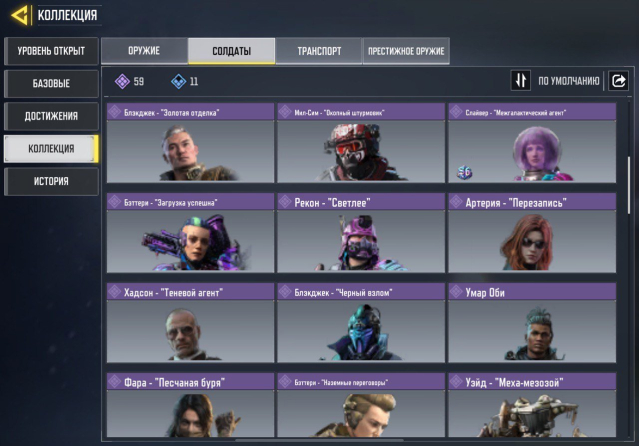Open the ДОСТИЖЕНИЯ section

pos(51,116)
